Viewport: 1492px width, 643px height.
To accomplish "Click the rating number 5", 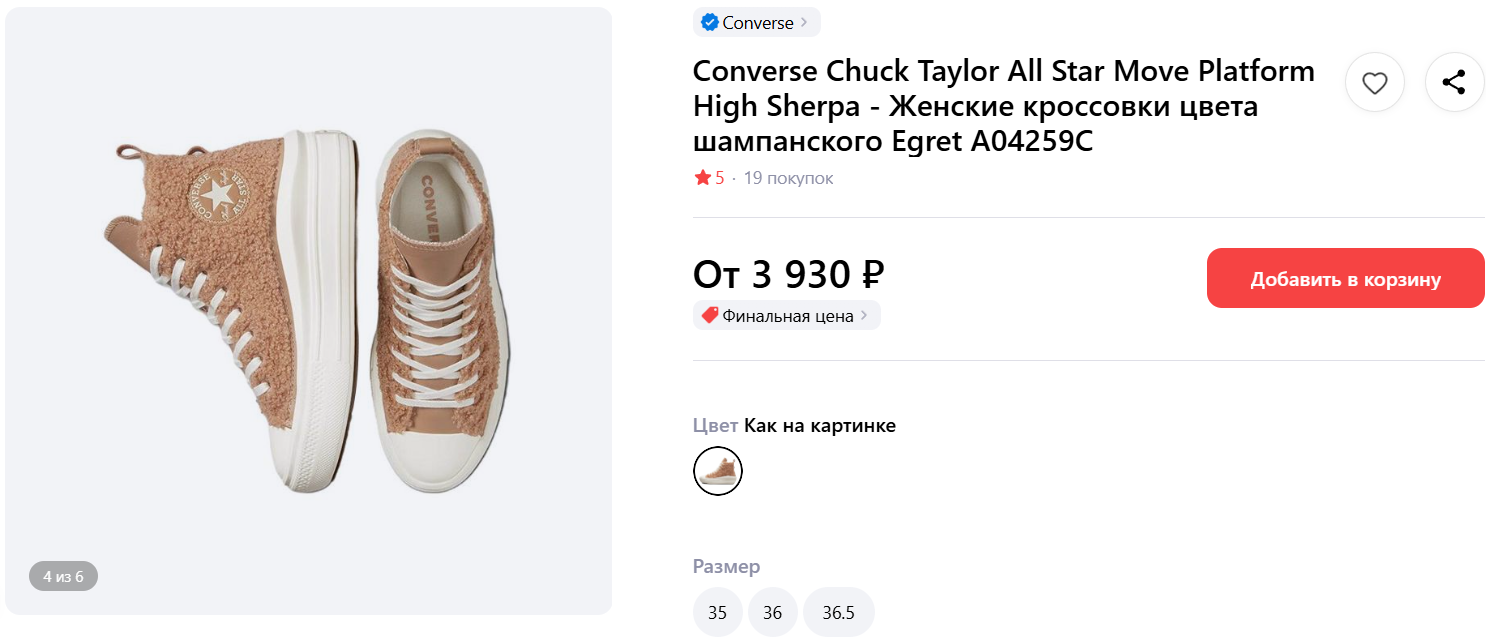I will 720,178.
